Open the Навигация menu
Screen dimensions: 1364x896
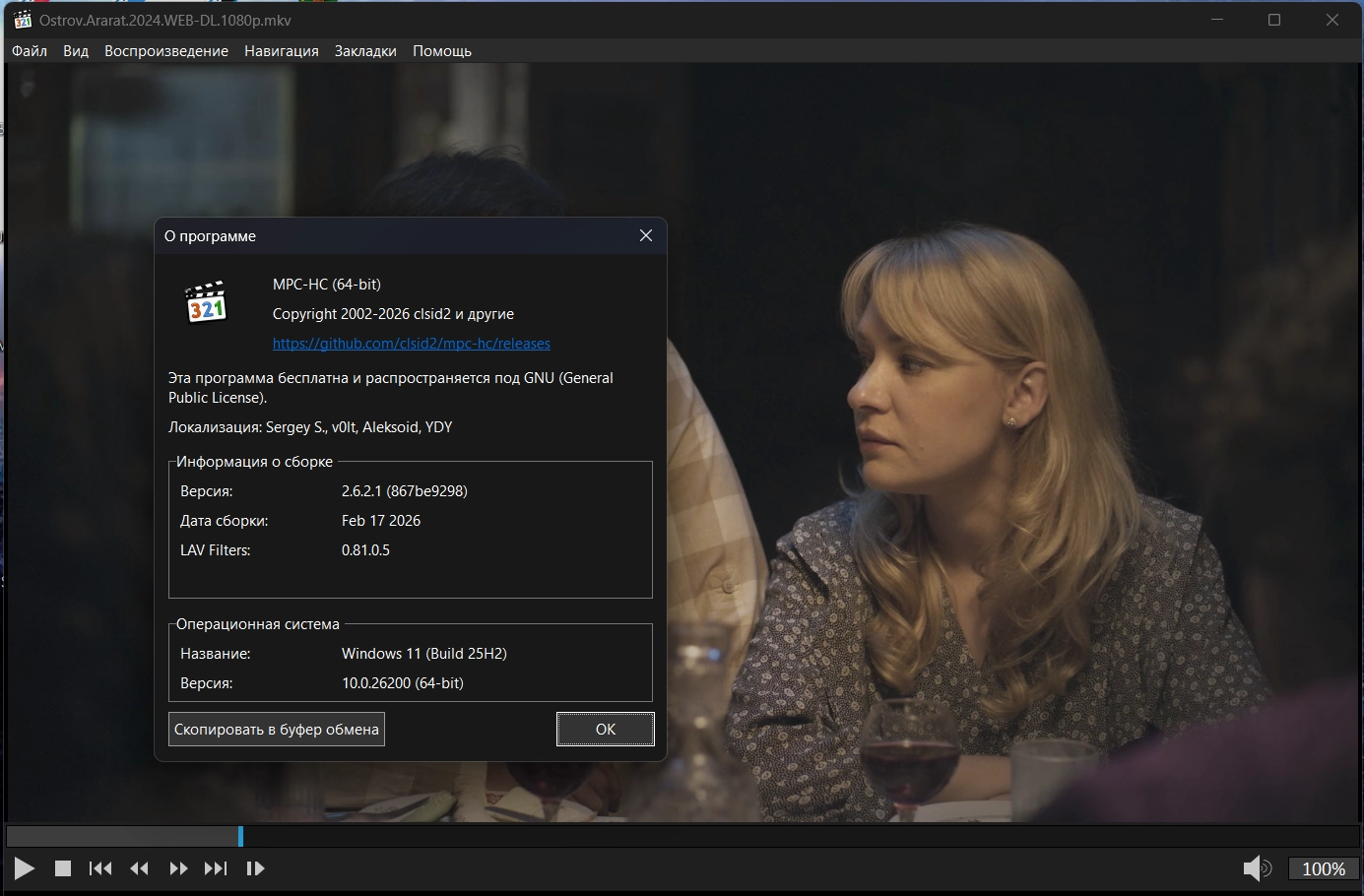click(282, 51)
